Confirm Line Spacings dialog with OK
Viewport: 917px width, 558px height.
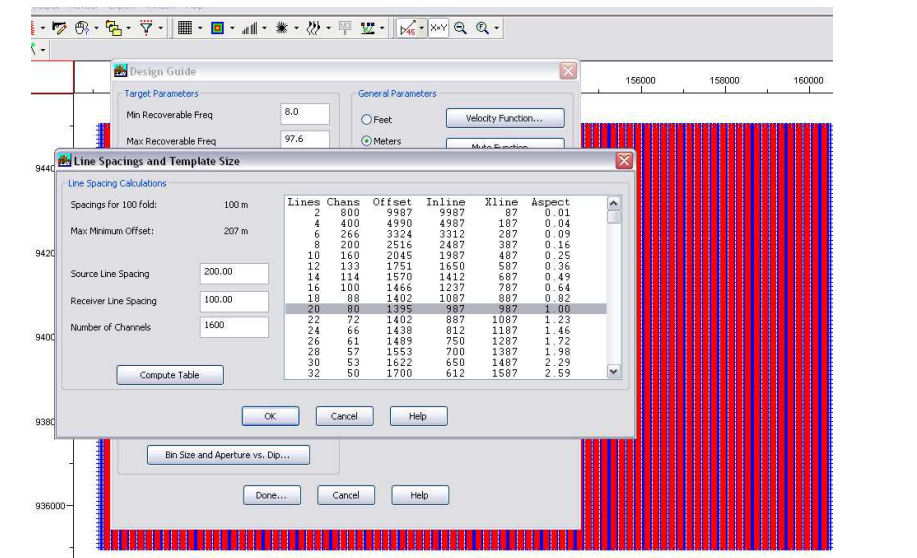pos(270,416)
